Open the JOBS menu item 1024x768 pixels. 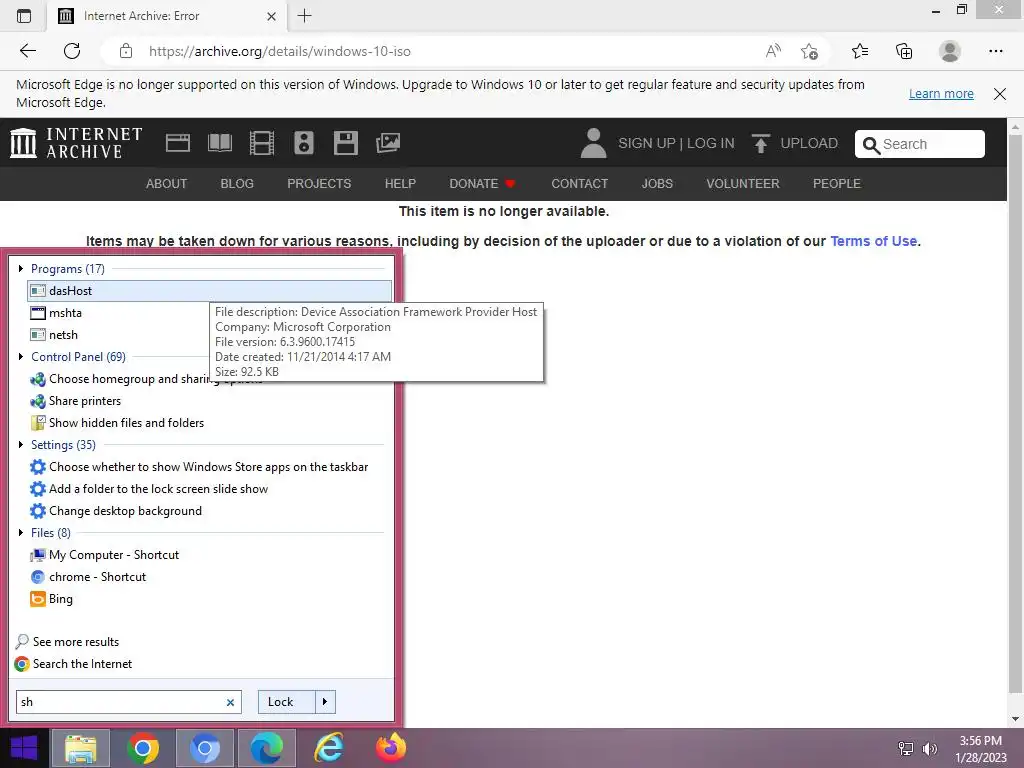point(657,184)
